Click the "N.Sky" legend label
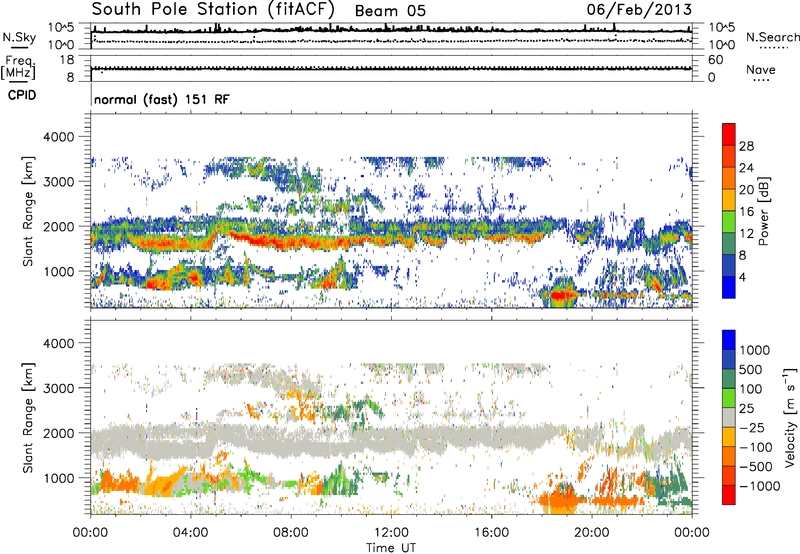 [19, 37]
